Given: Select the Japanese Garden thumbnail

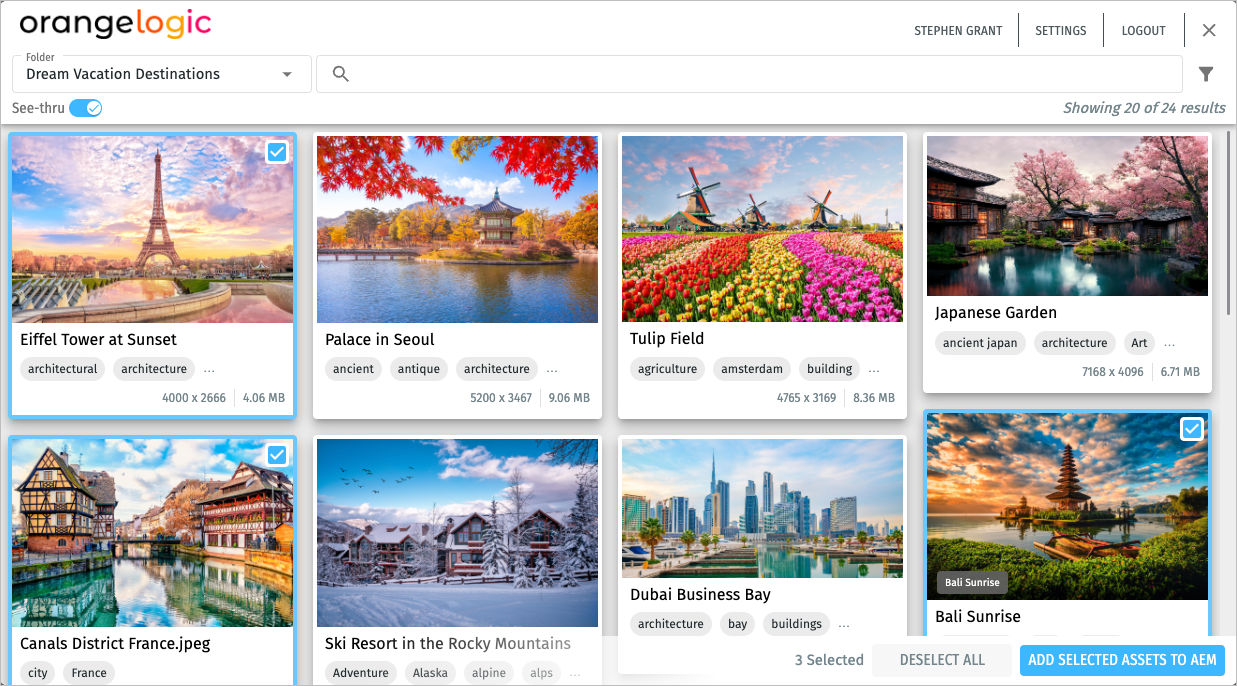Looking at the screenshot, I should [1067, 216].
